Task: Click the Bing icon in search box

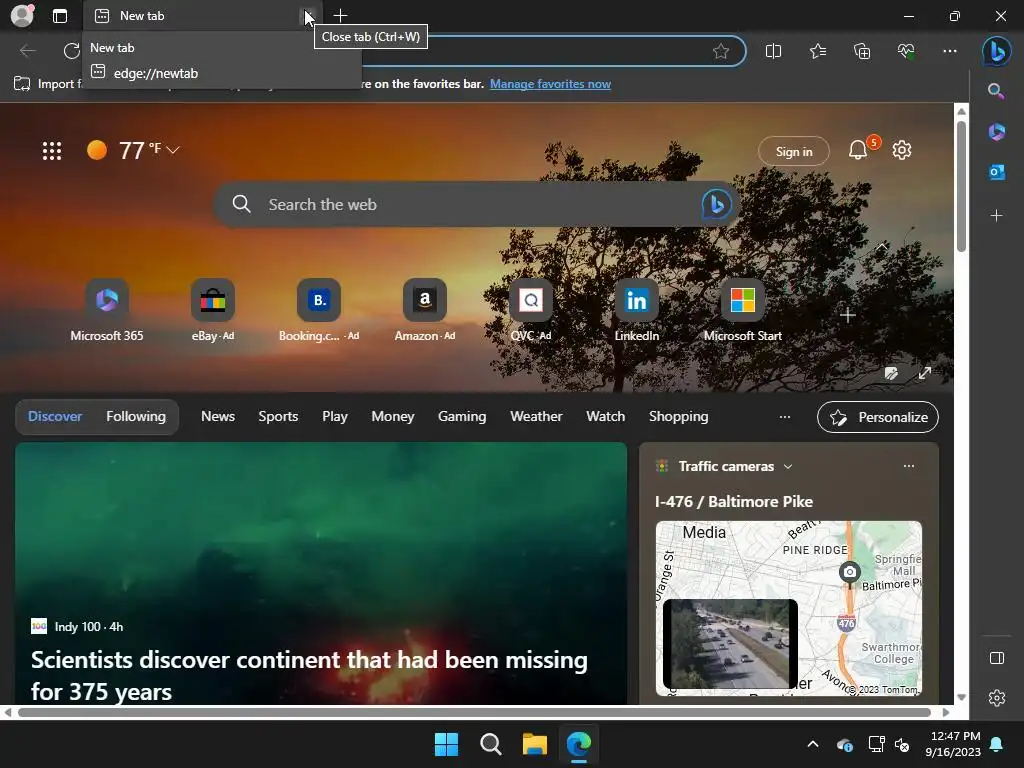Action: (x=716, y=204)
